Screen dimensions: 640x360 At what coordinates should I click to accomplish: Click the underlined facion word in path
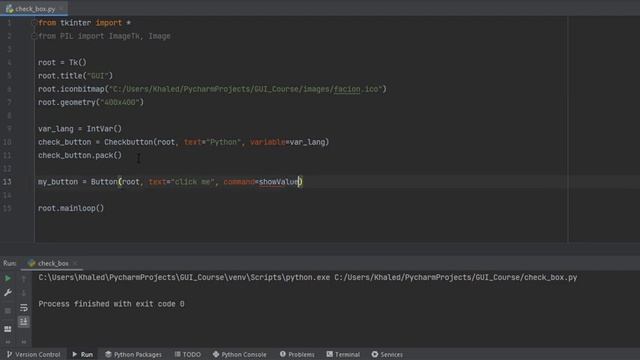point(347,89)
